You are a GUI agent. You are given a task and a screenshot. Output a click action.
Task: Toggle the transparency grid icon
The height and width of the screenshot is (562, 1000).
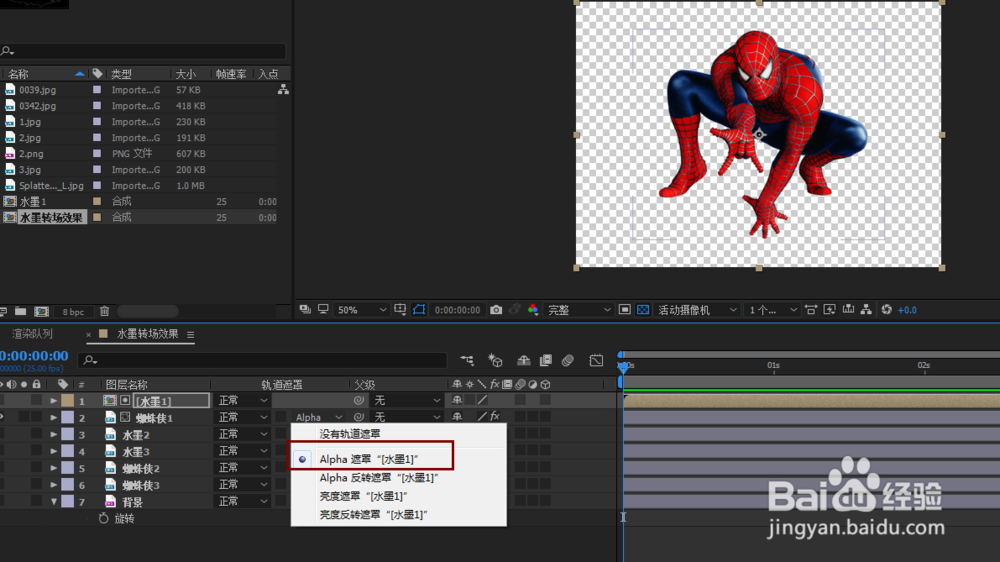[643, 310]
